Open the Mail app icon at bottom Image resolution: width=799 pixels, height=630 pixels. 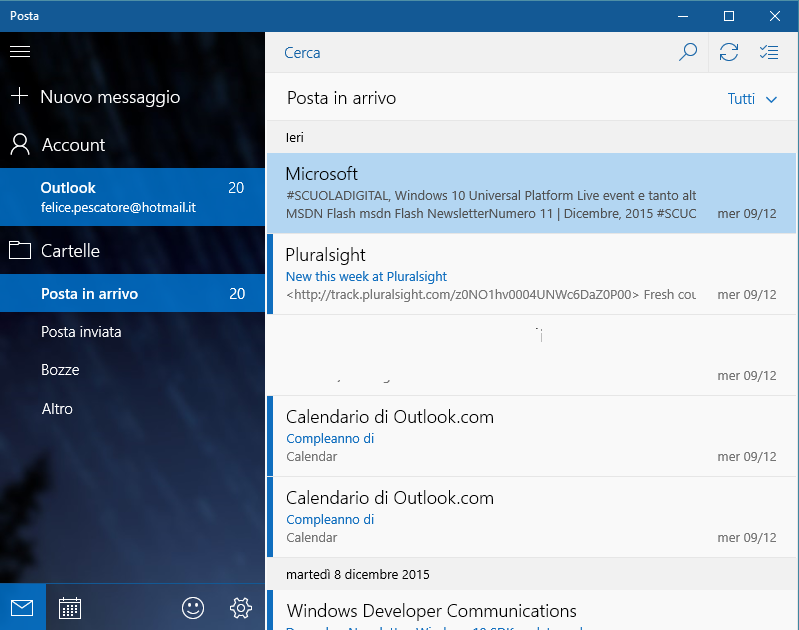click(x=22, y=608)
